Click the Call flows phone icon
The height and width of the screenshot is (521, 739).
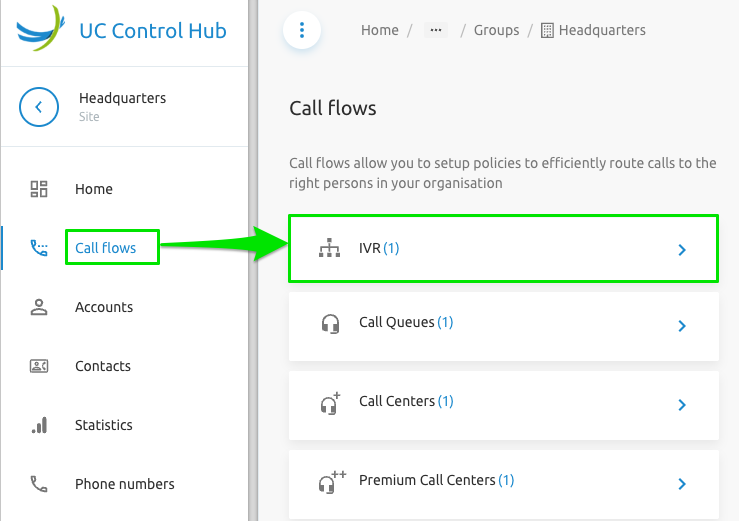click(x=39, y=248)
